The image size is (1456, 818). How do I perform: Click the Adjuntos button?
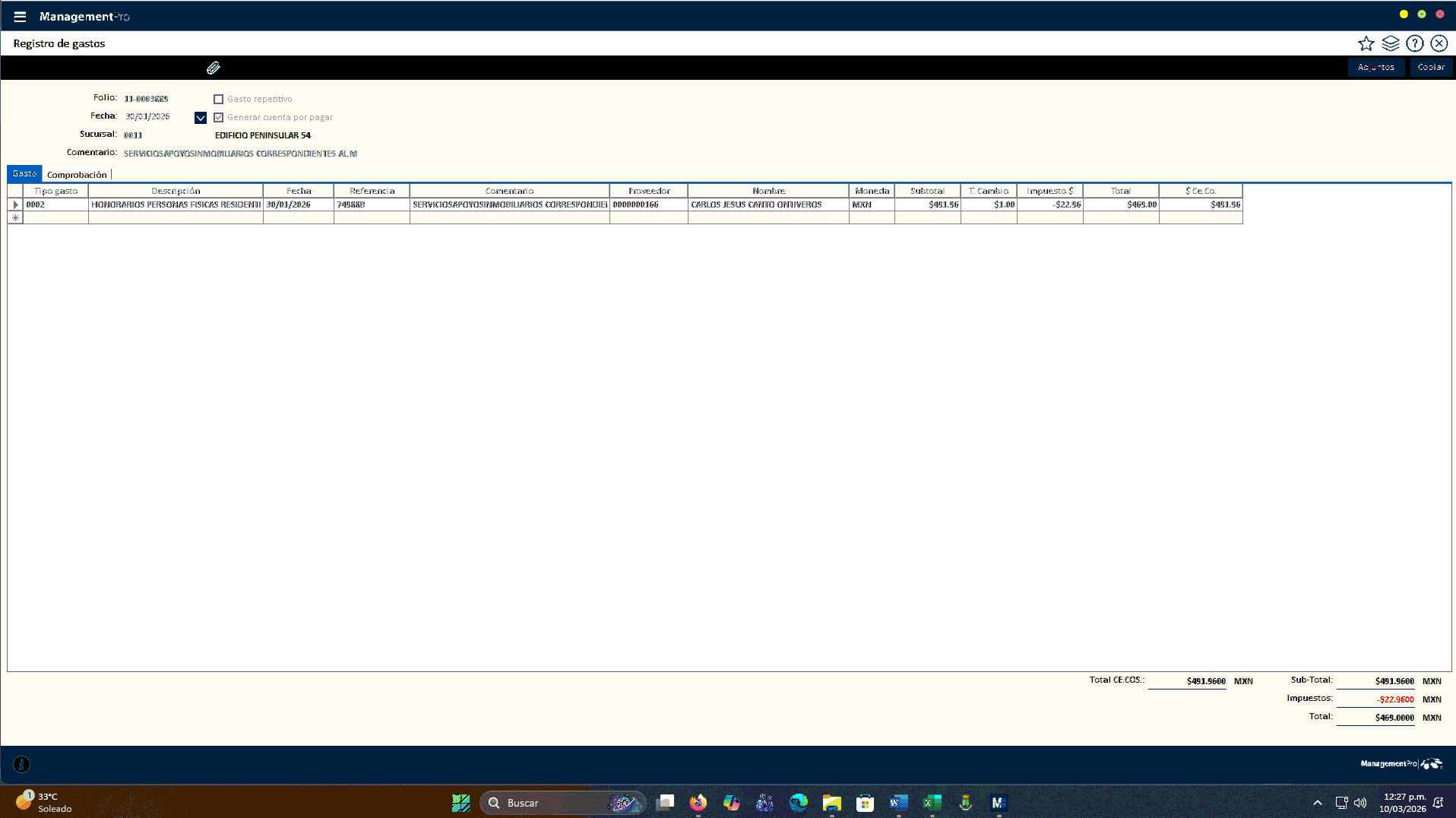pyautogui.click(x=1375, y=67)
